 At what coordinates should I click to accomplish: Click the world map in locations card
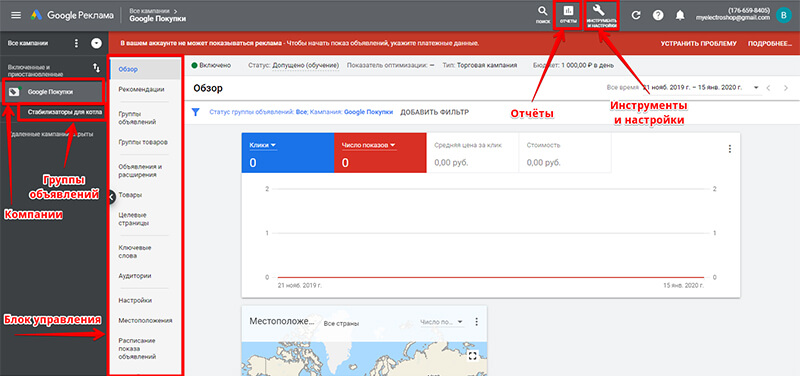(x=364, y=359)
